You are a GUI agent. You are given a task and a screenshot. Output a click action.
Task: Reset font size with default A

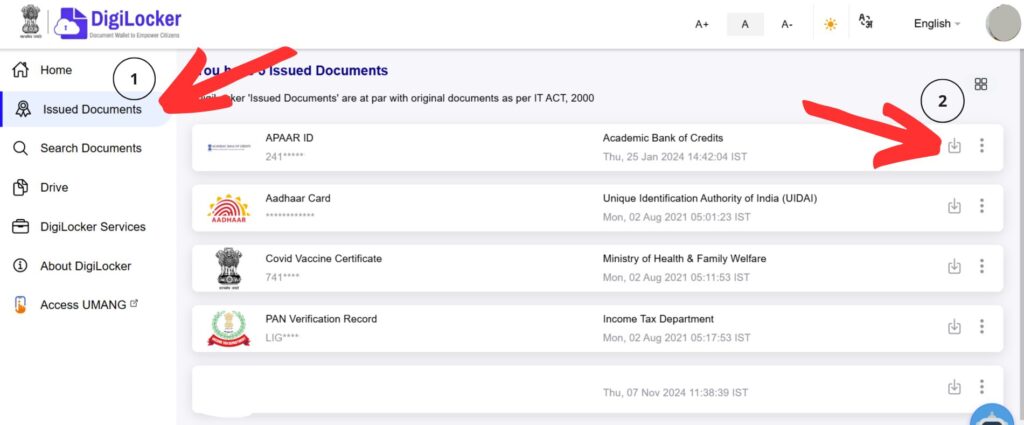click(x=745, y=24)
